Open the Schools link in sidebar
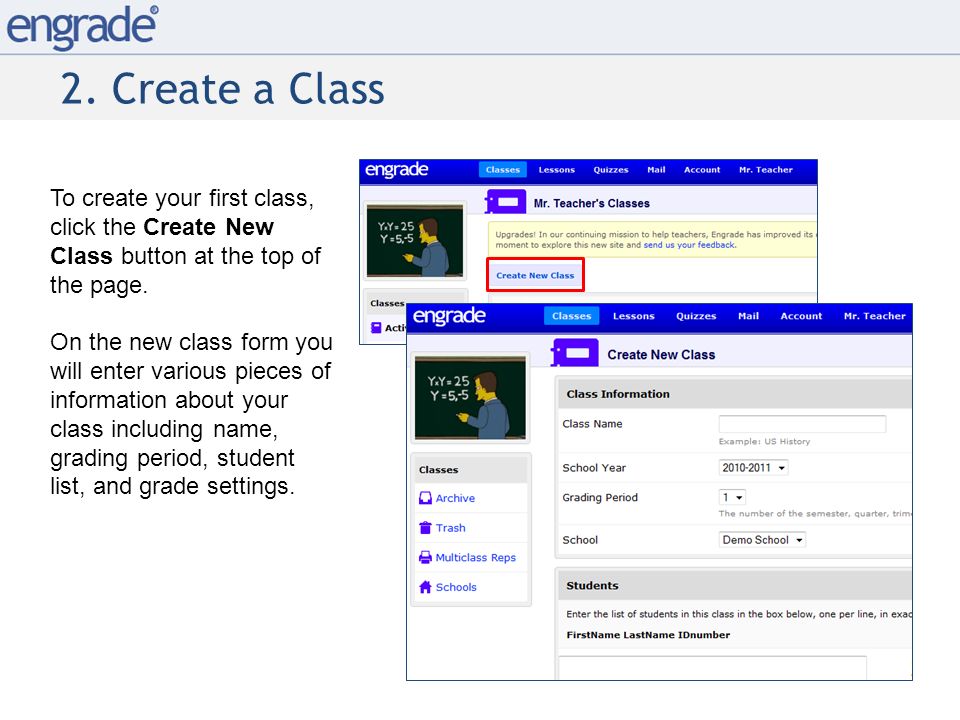This screenshot has height=720, width=960. (x=456, y=587)
